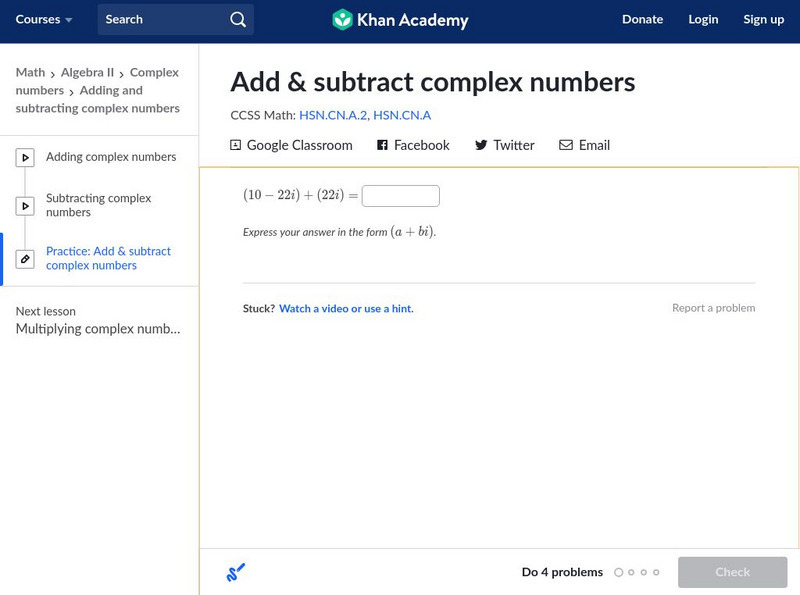Open the HSN.CN.A.2 standard link
The height and width of the screenshot is (595, 800).
click(332, 116)
